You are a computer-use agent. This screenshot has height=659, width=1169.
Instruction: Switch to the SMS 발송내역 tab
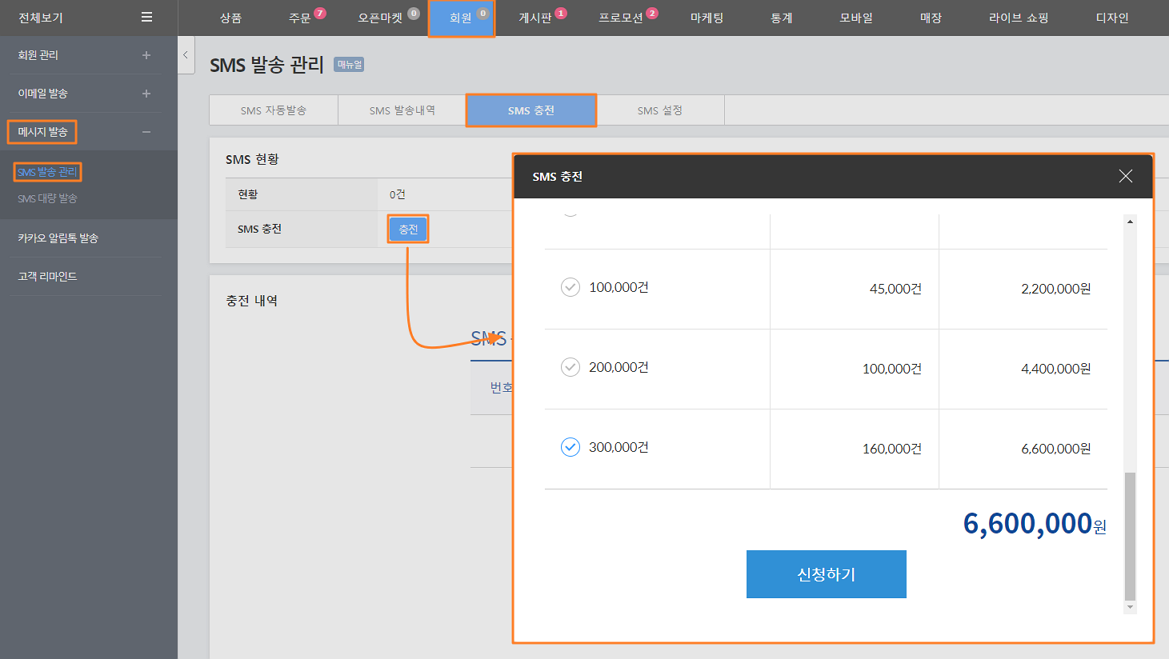click(x=403, y=110)
